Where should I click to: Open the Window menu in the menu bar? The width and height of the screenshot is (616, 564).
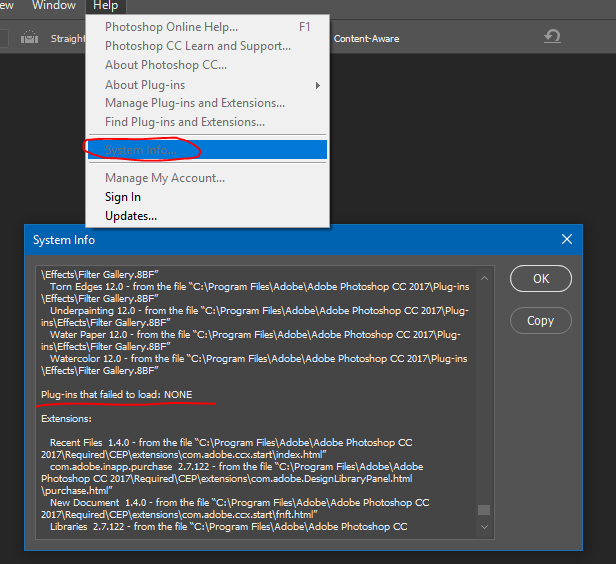53,5
